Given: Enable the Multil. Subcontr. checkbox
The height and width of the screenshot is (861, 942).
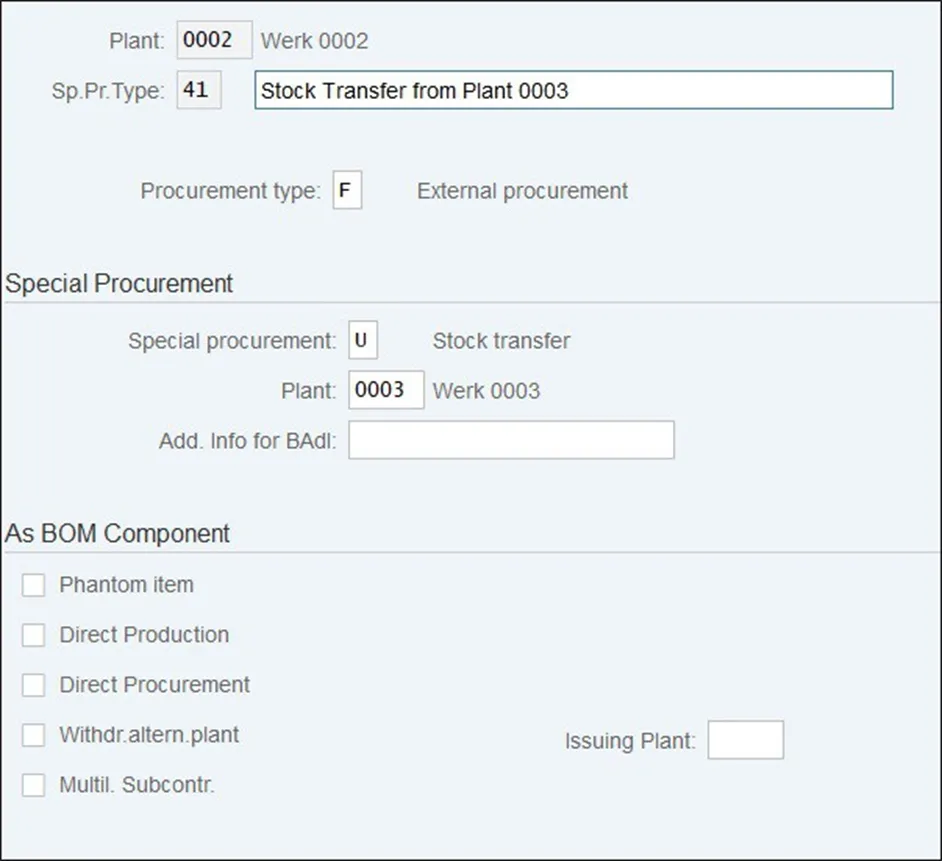Looking at the screenshot, I should (34, 785).
